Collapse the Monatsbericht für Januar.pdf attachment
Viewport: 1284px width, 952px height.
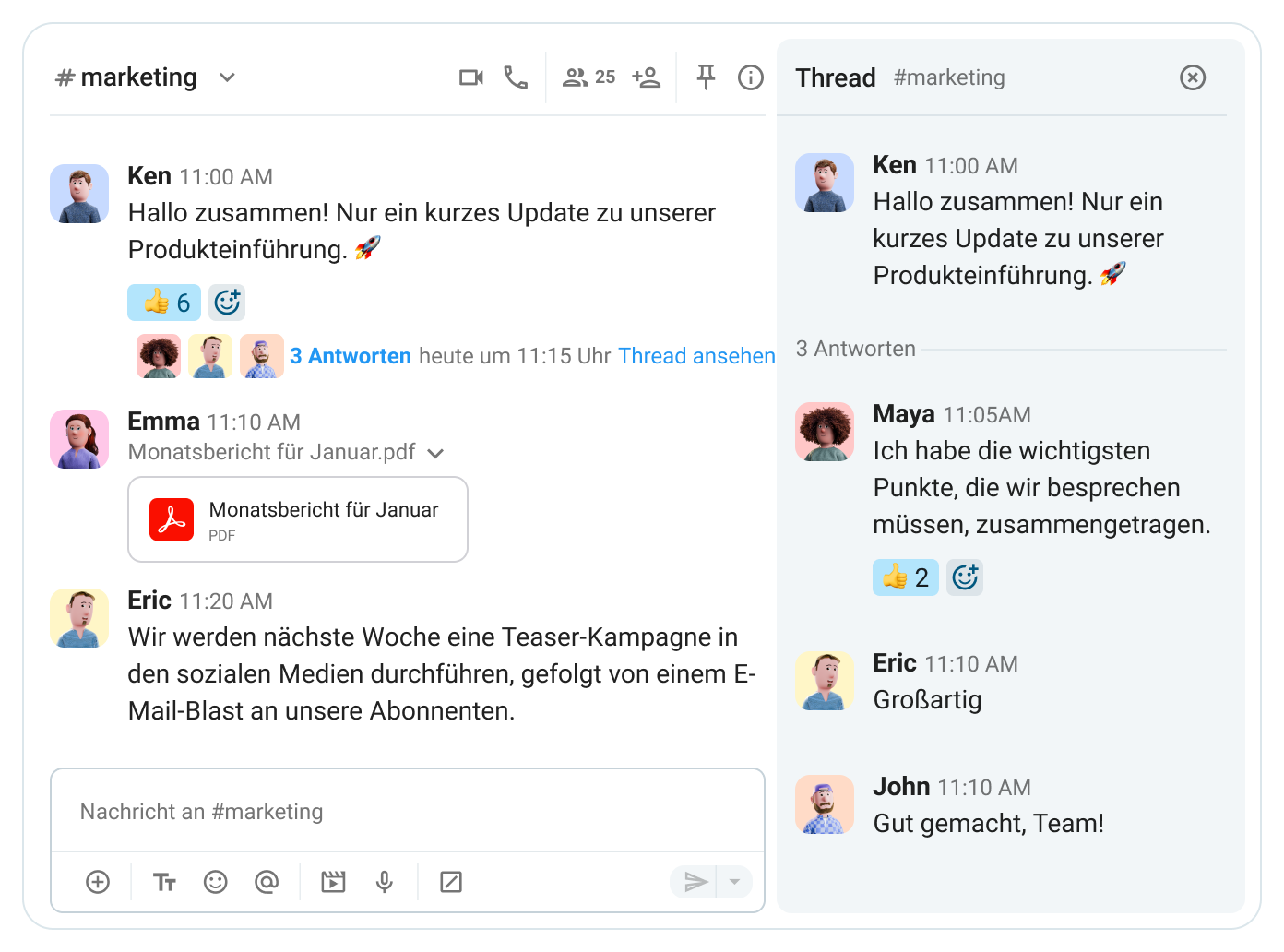pyautogui.click(x=436, y=453)
